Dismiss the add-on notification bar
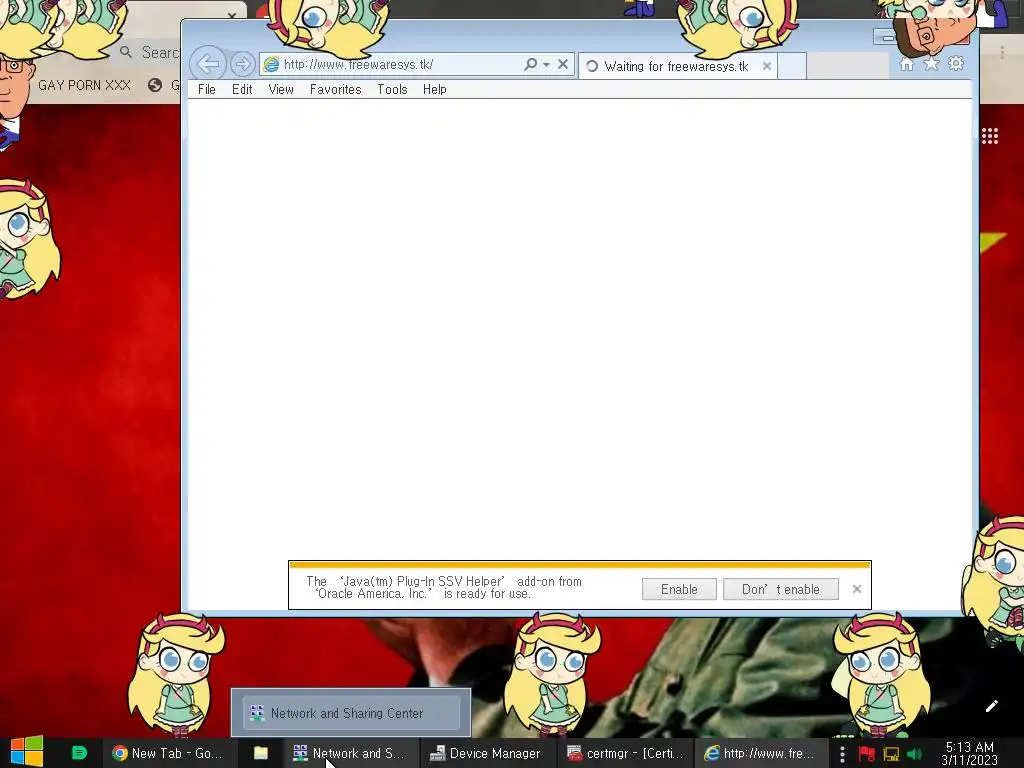The image size is (1024, 768). point(857,589)
